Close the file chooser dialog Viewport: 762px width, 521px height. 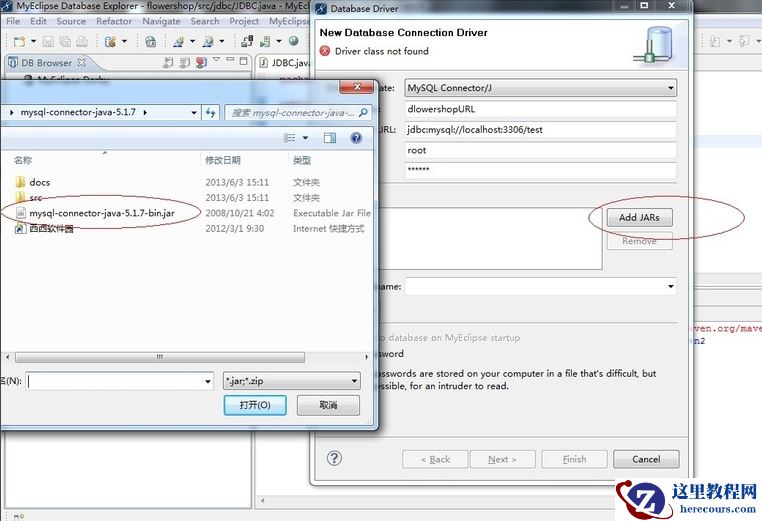point(357,87)
